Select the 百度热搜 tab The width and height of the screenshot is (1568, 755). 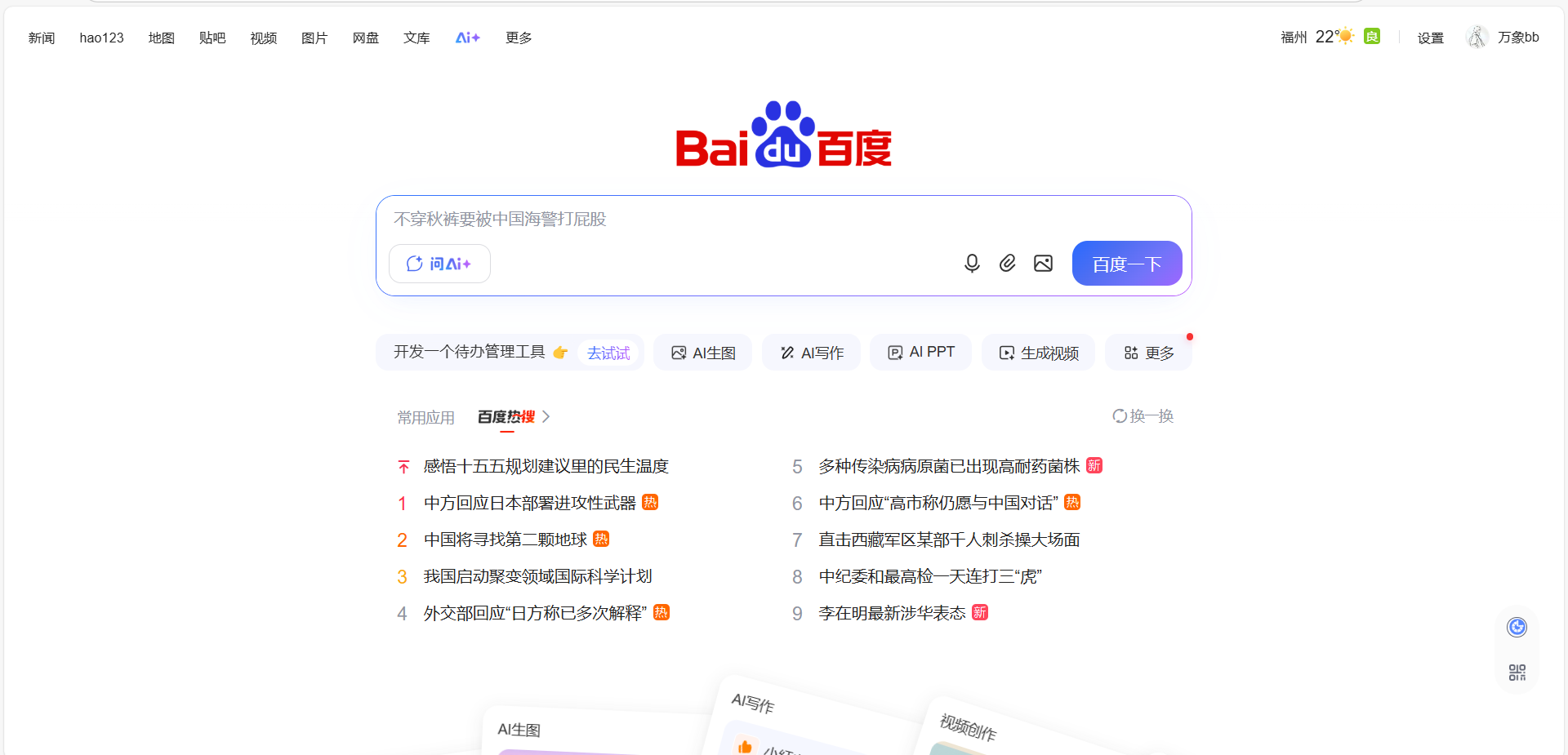click(506, 416)
